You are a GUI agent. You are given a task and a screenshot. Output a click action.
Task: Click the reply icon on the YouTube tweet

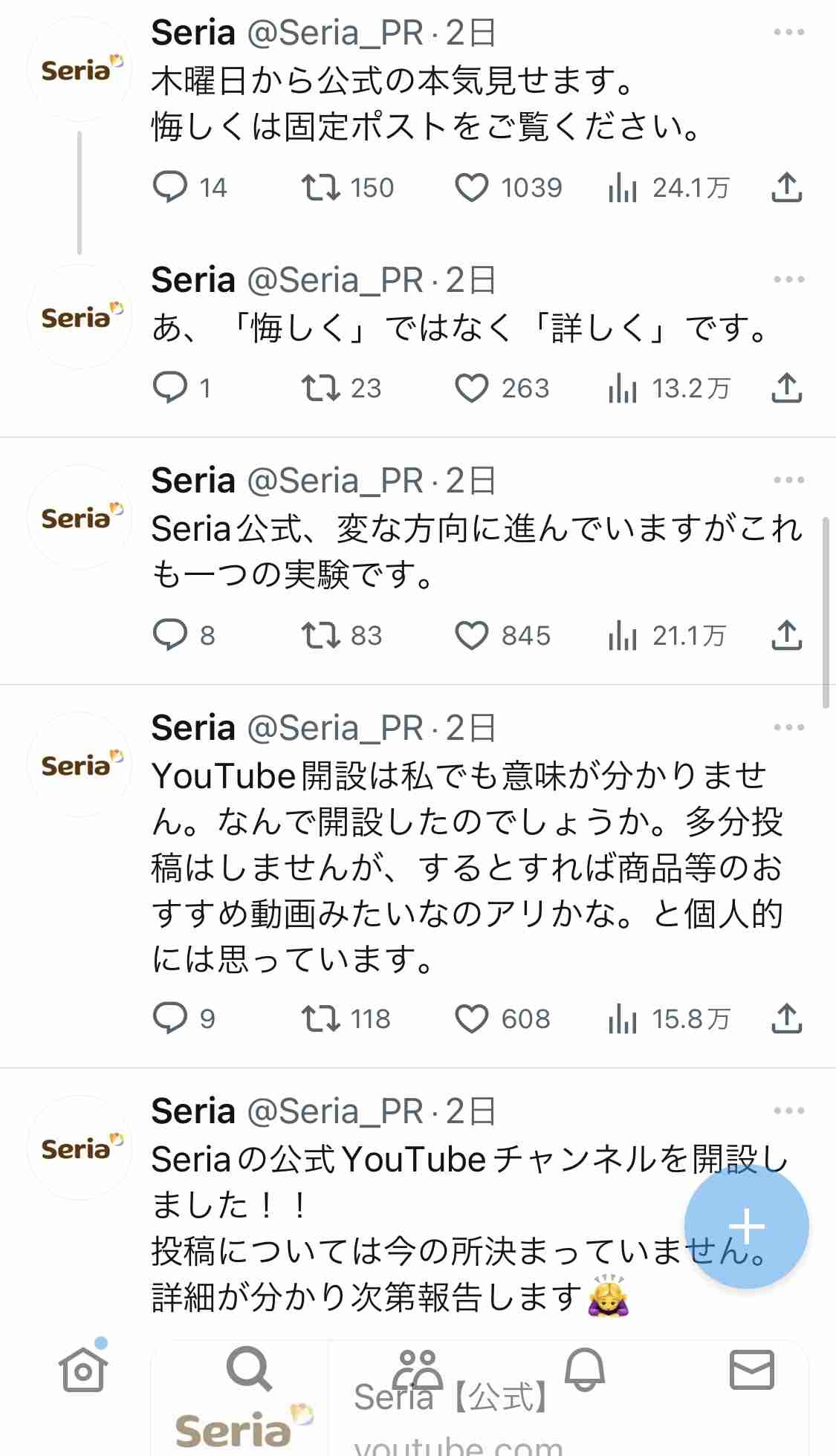tap(172, 1018)
